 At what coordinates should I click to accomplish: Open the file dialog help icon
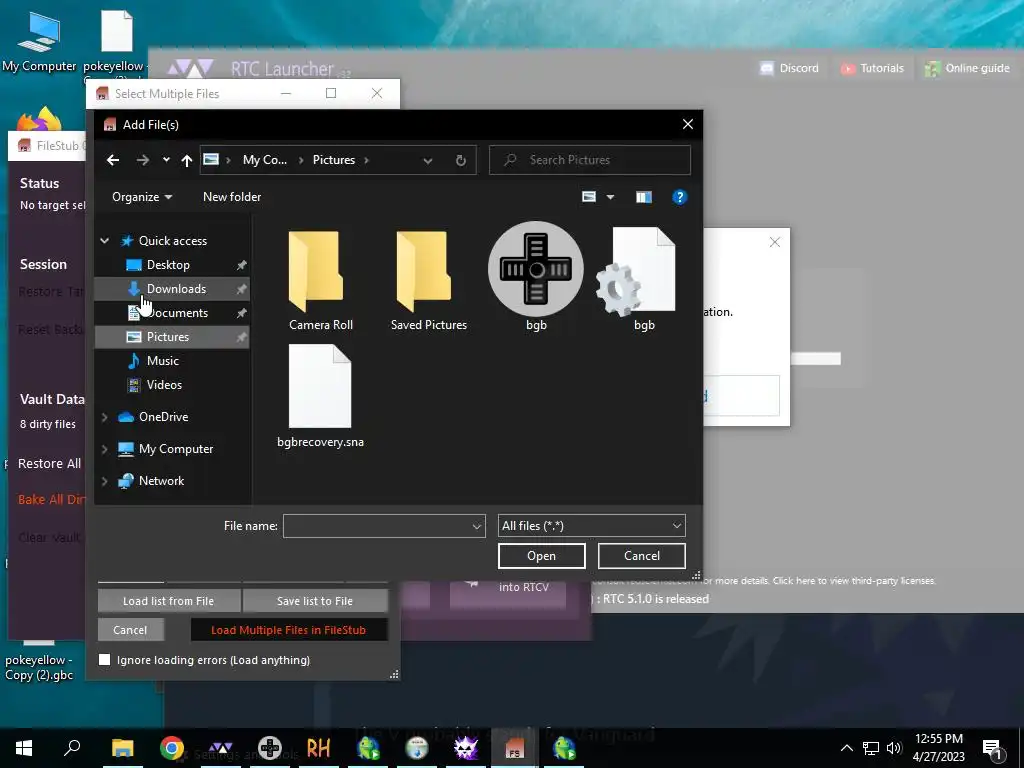679,197
